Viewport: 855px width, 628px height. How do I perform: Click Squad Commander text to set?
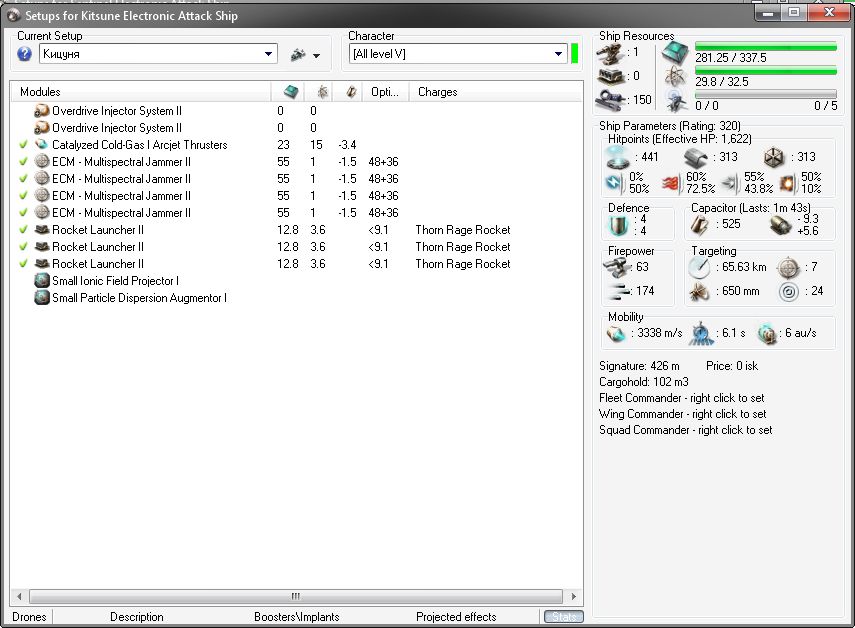[685, 430]
